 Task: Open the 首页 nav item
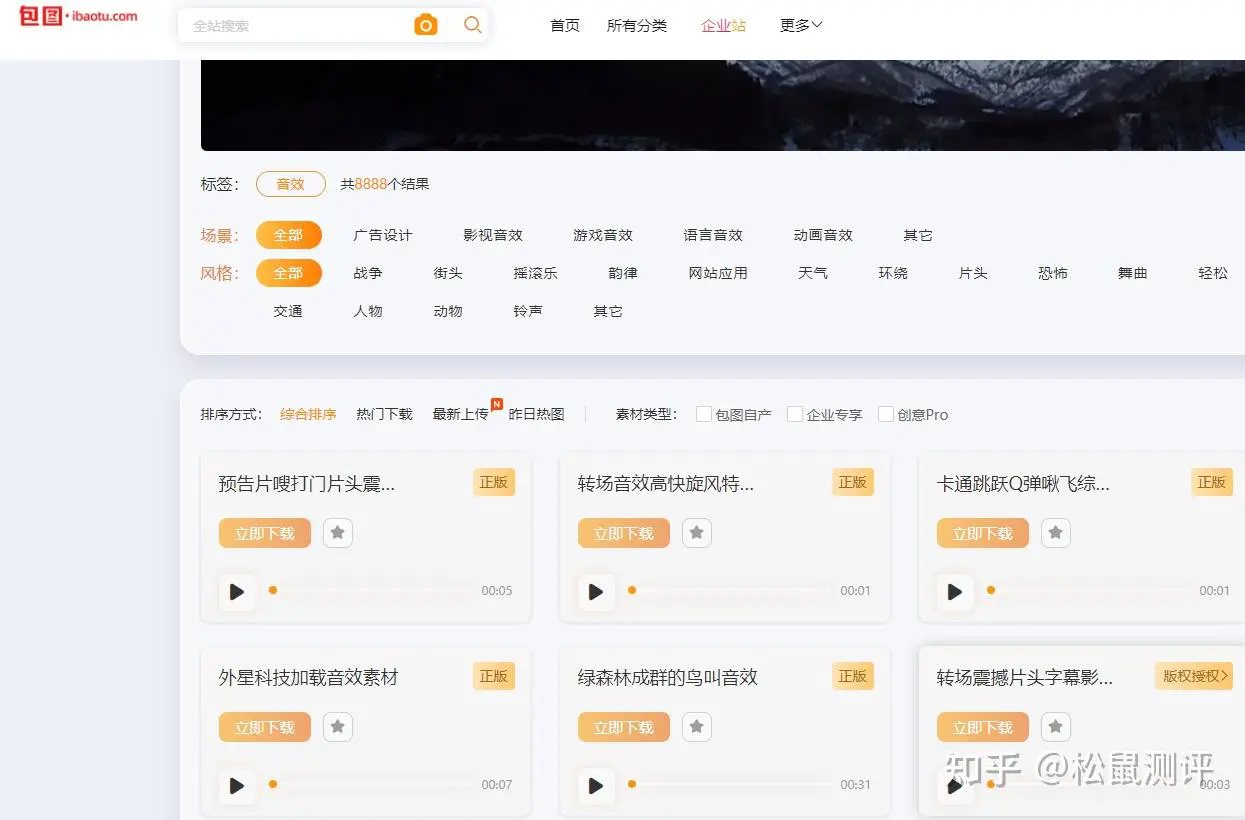[565, 25]
